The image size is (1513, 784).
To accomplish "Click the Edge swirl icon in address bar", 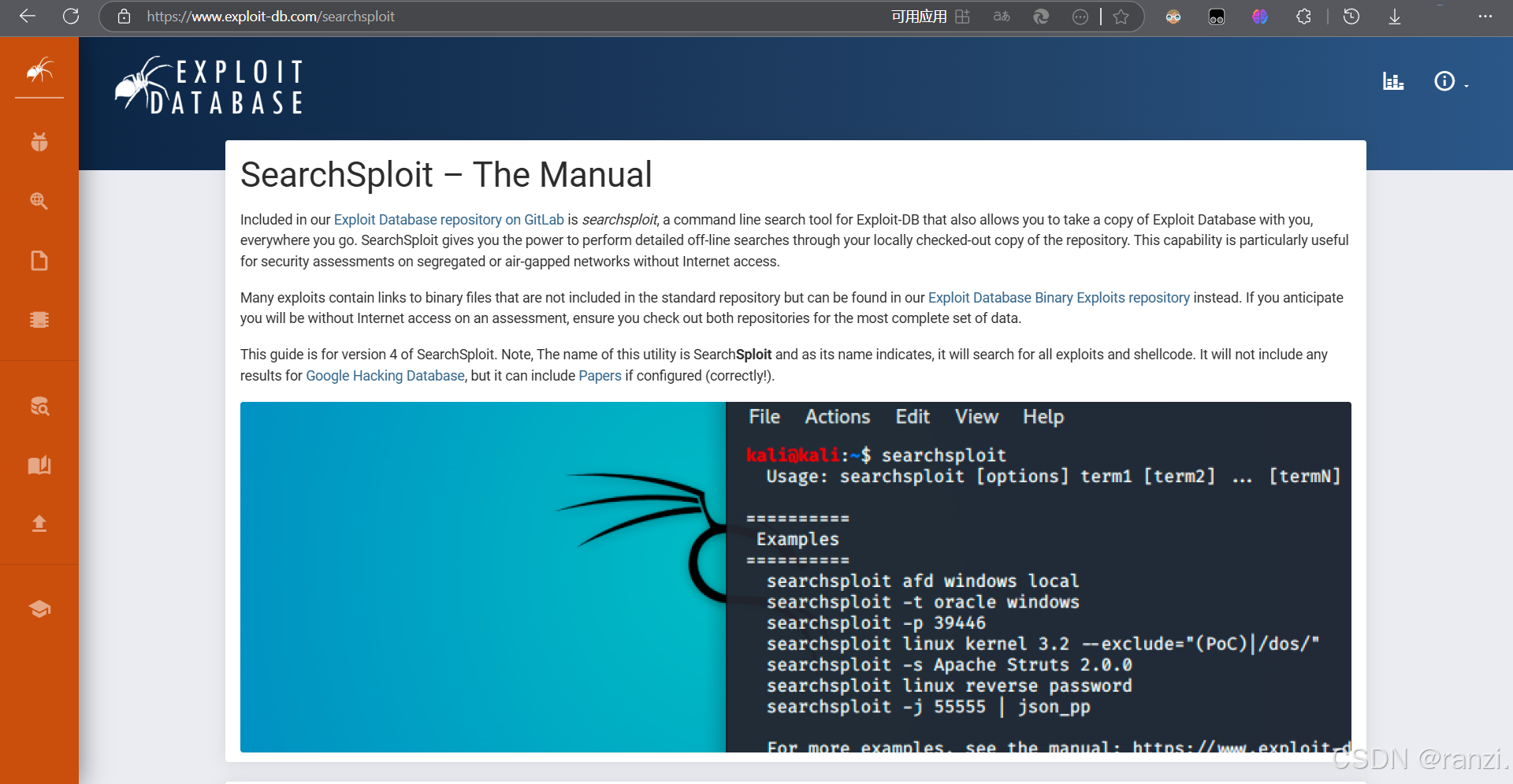I will point(1041,17).
